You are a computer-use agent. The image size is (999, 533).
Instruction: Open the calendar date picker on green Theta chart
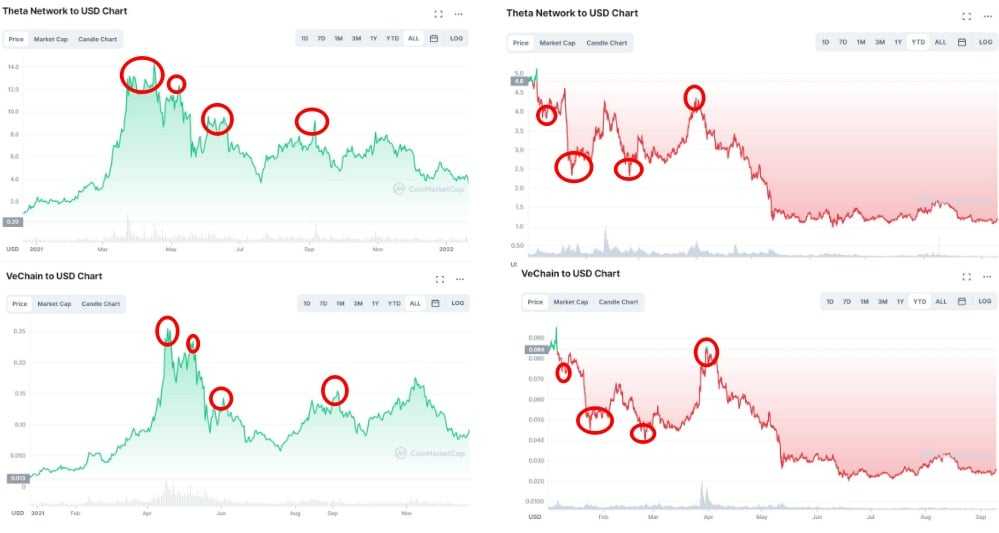point(434,38)
